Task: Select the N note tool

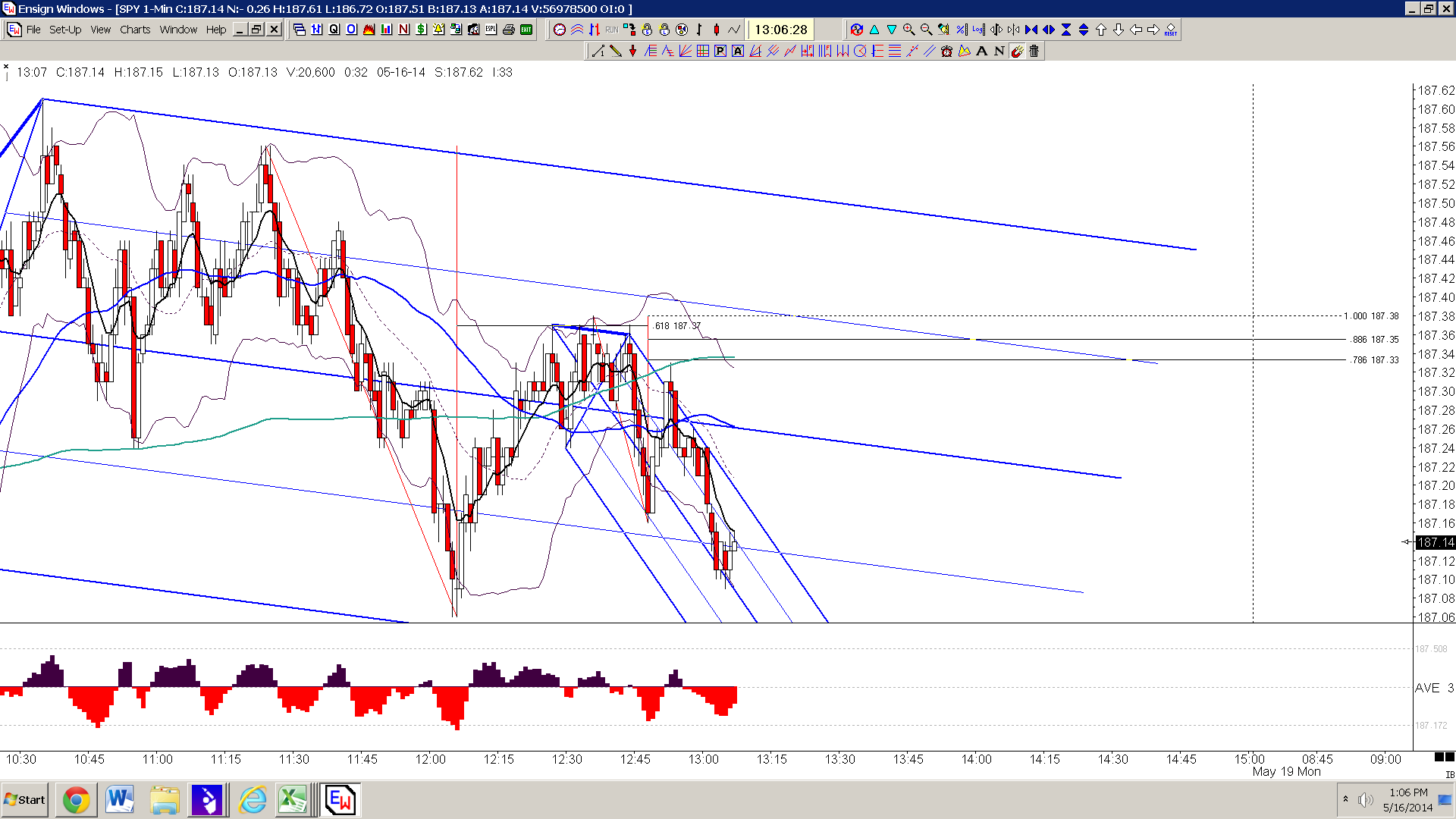Action: [999, 51]
